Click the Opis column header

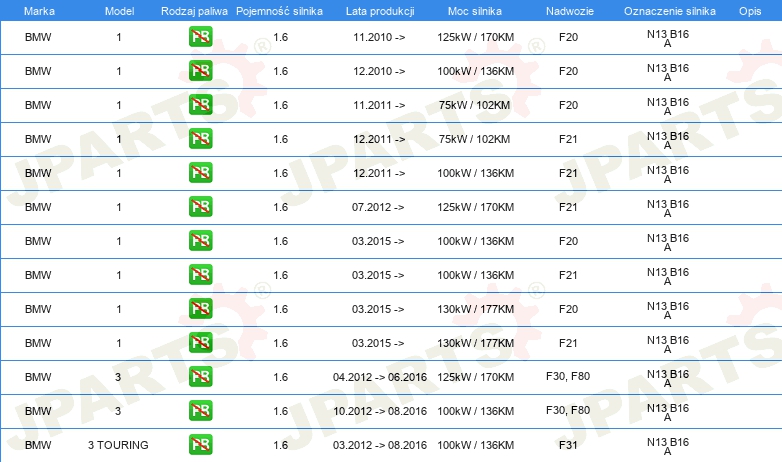750,11
